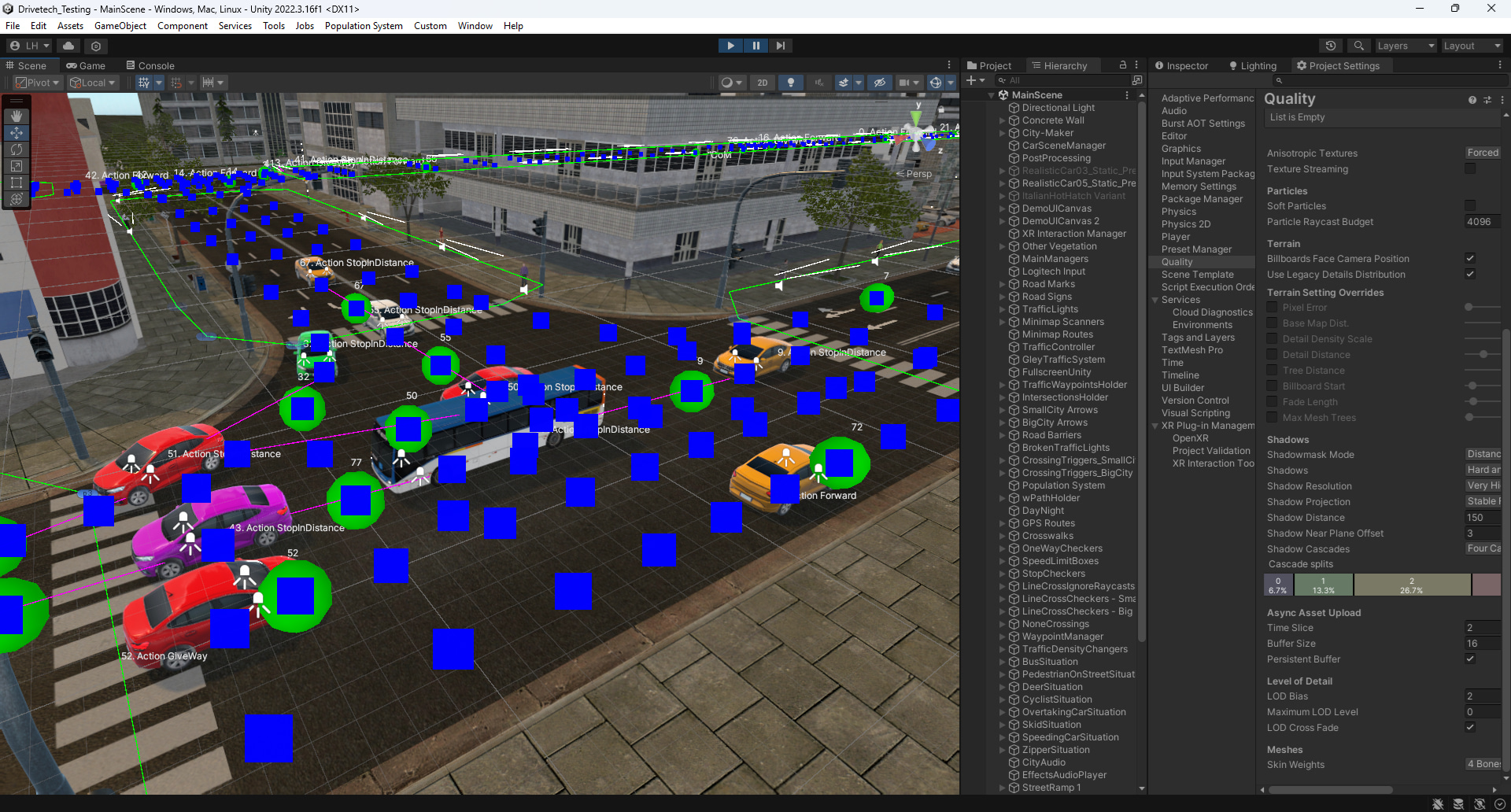Click the Particle Raycast Budget input field
Viewport: 1511px width, 812px height.
1481,221
